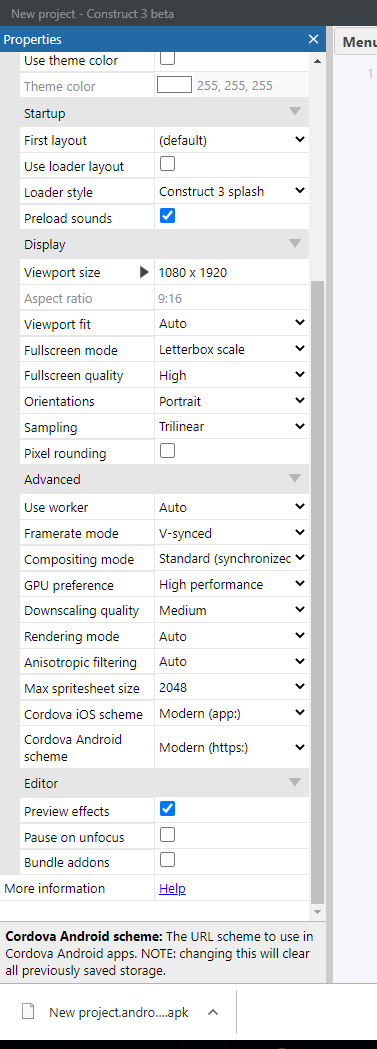377x1049 pixels.
Task: Open the Help link
Action: click(172, 888)
